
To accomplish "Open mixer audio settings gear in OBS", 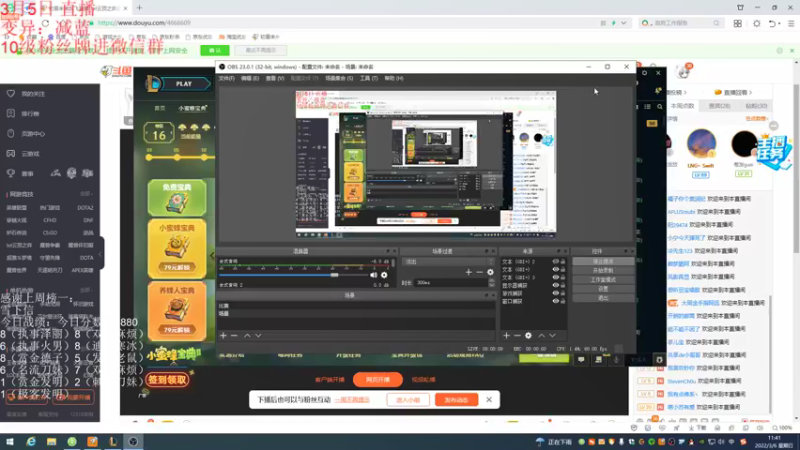I will (x=384, y=275).
